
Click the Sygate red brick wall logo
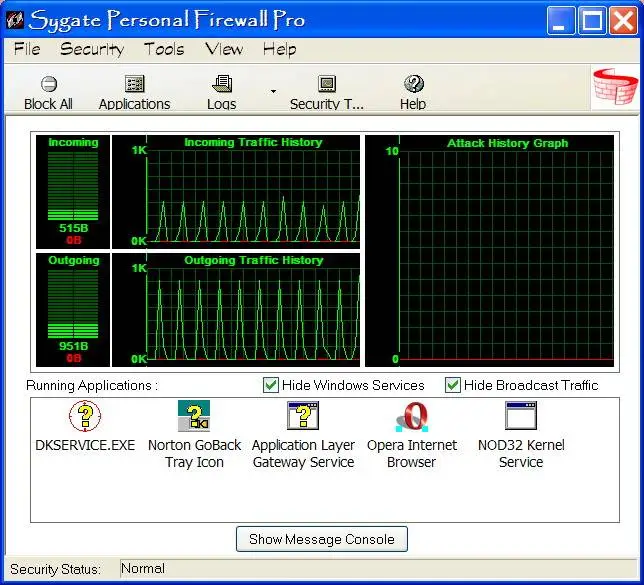pos(615,87)
